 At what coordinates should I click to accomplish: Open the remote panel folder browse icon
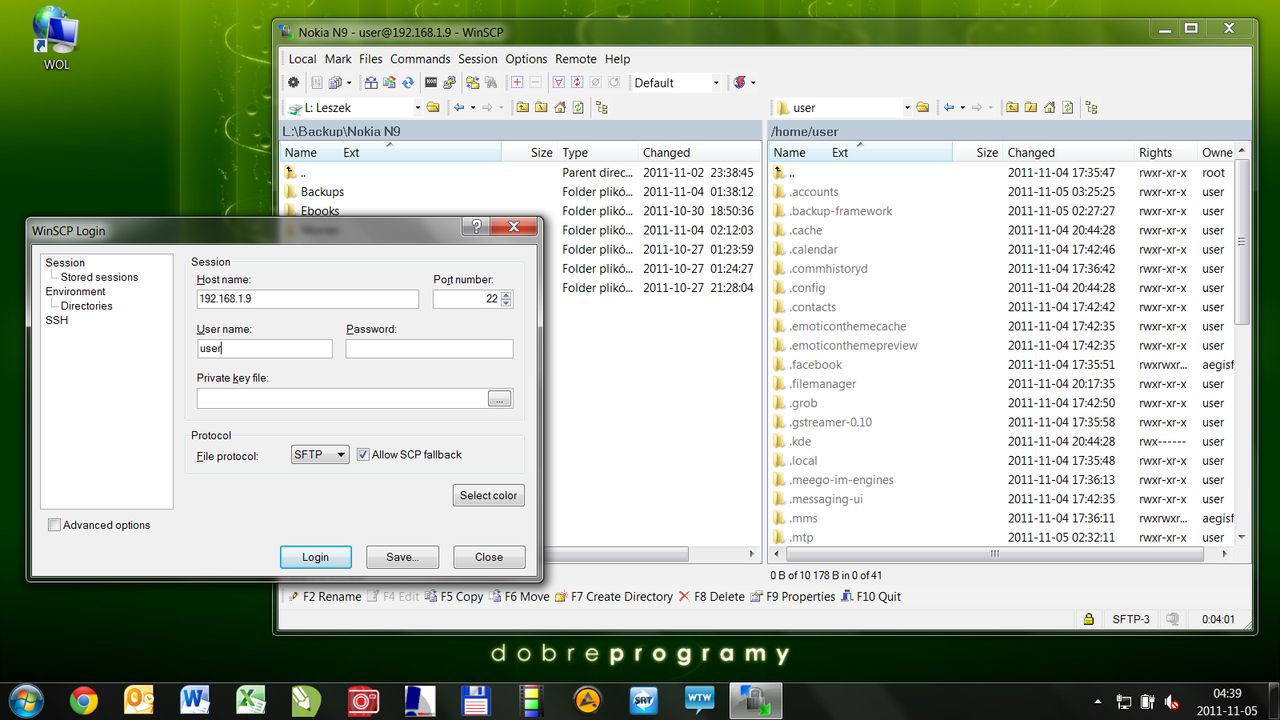coord(923,107)
